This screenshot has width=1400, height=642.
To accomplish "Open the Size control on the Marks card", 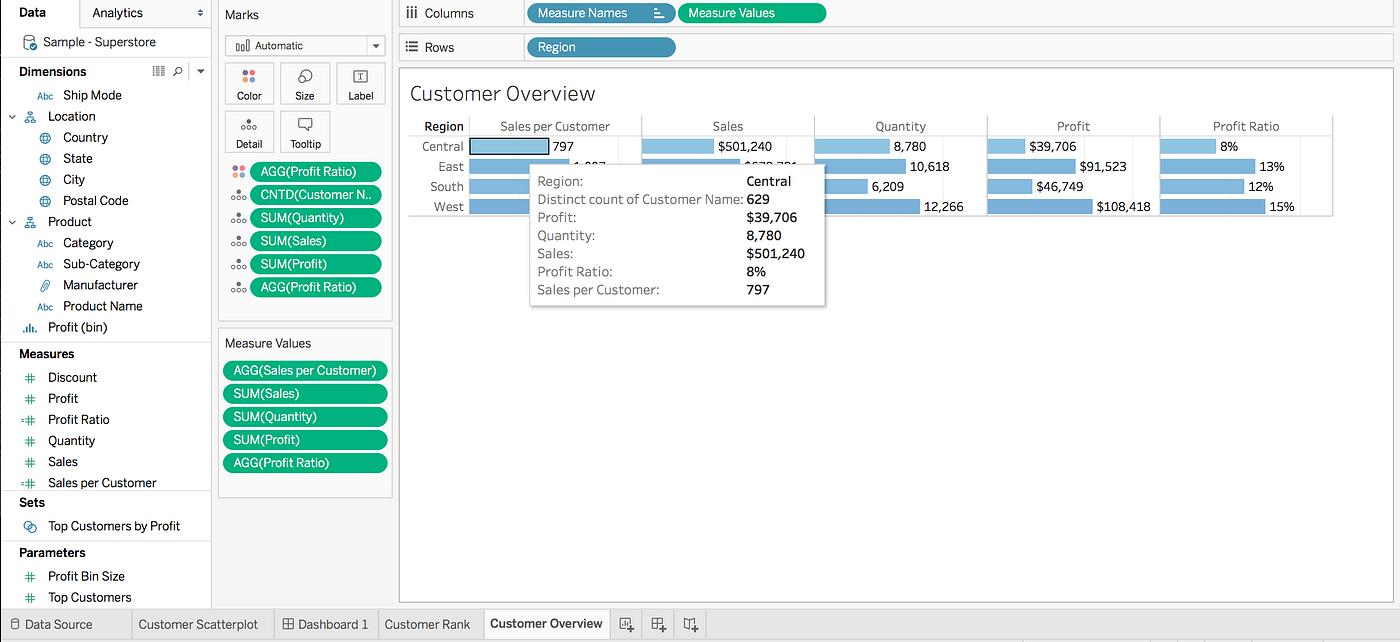I will (304, 83).
